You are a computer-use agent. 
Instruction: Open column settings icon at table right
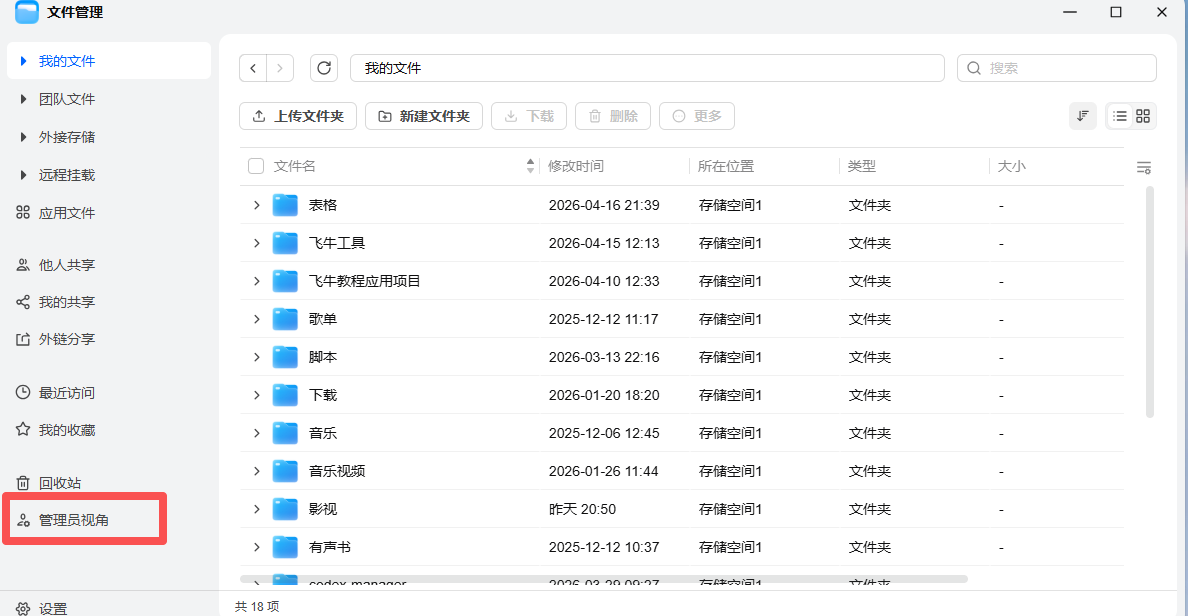point(1144,167)
